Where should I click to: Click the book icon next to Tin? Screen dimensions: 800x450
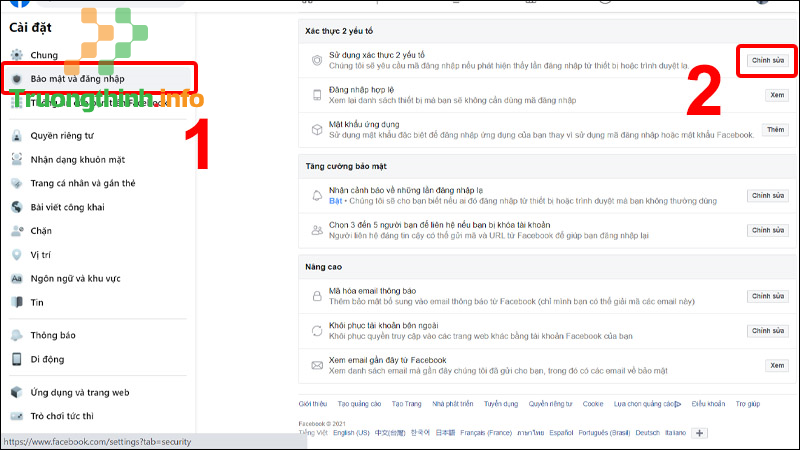(x=17, y=302)
